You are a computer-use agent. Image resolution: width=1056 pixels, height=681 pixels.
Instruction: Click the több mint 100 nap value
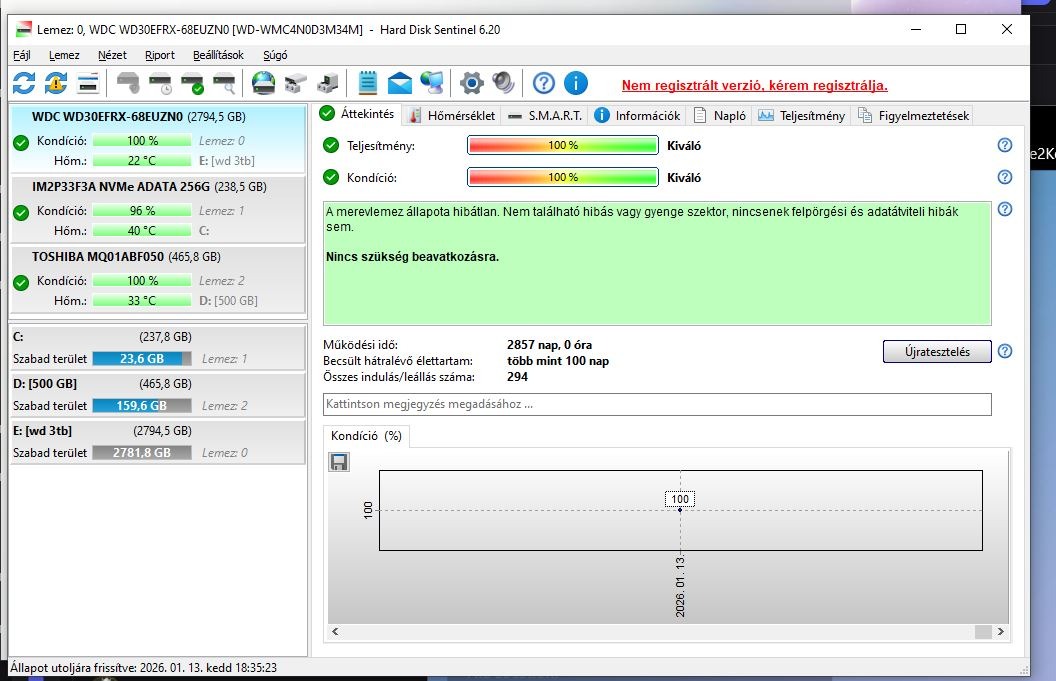[x=558, y=361]
